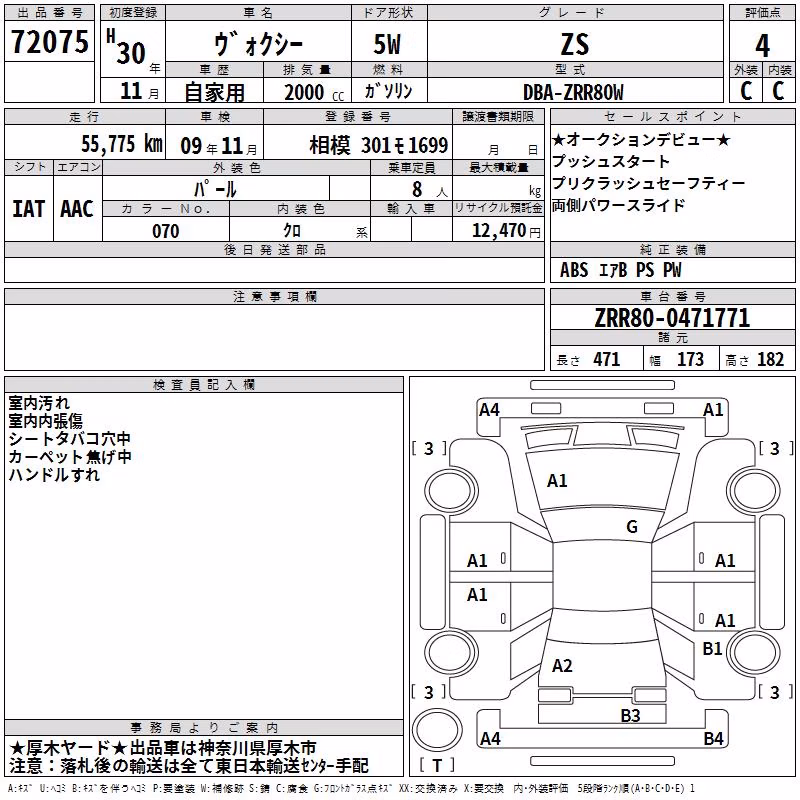Select chassis number ZRR80-0471771
The height and width of the screenshot is (800, 800).
[672, 318]
